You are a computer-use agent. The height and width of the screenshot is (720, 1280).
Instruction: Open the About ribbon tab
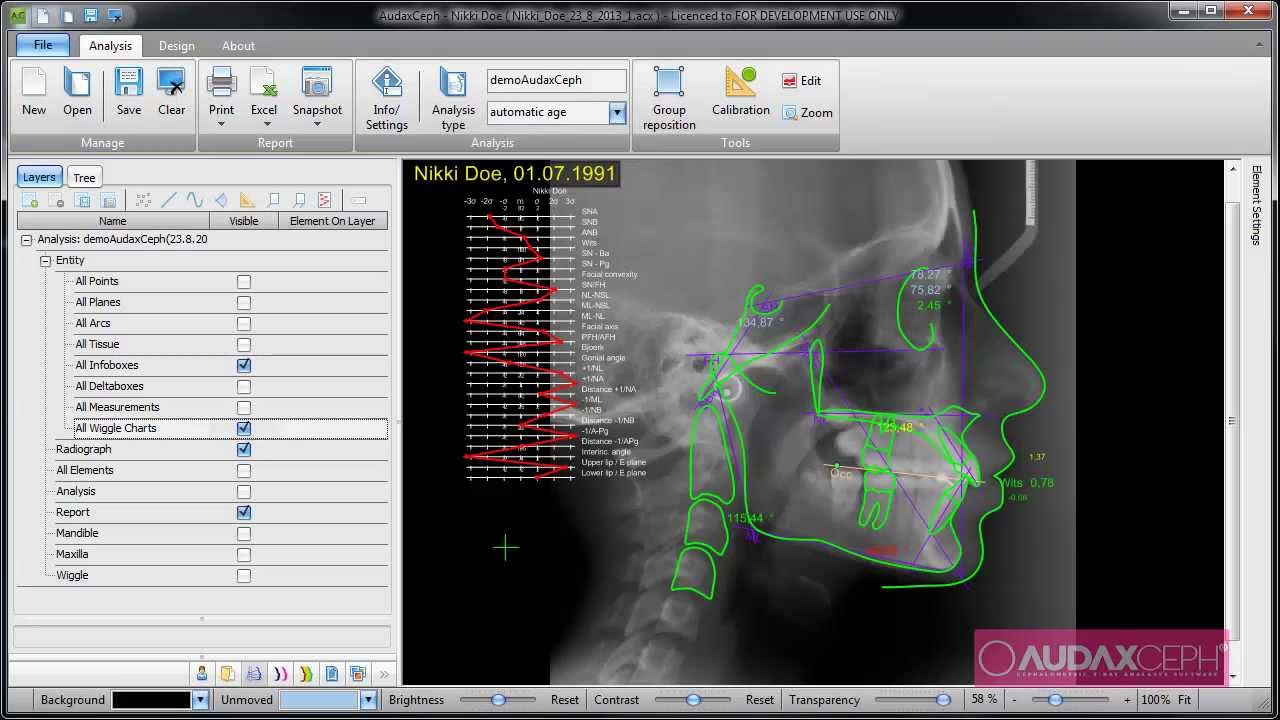(x=238, y=46)
